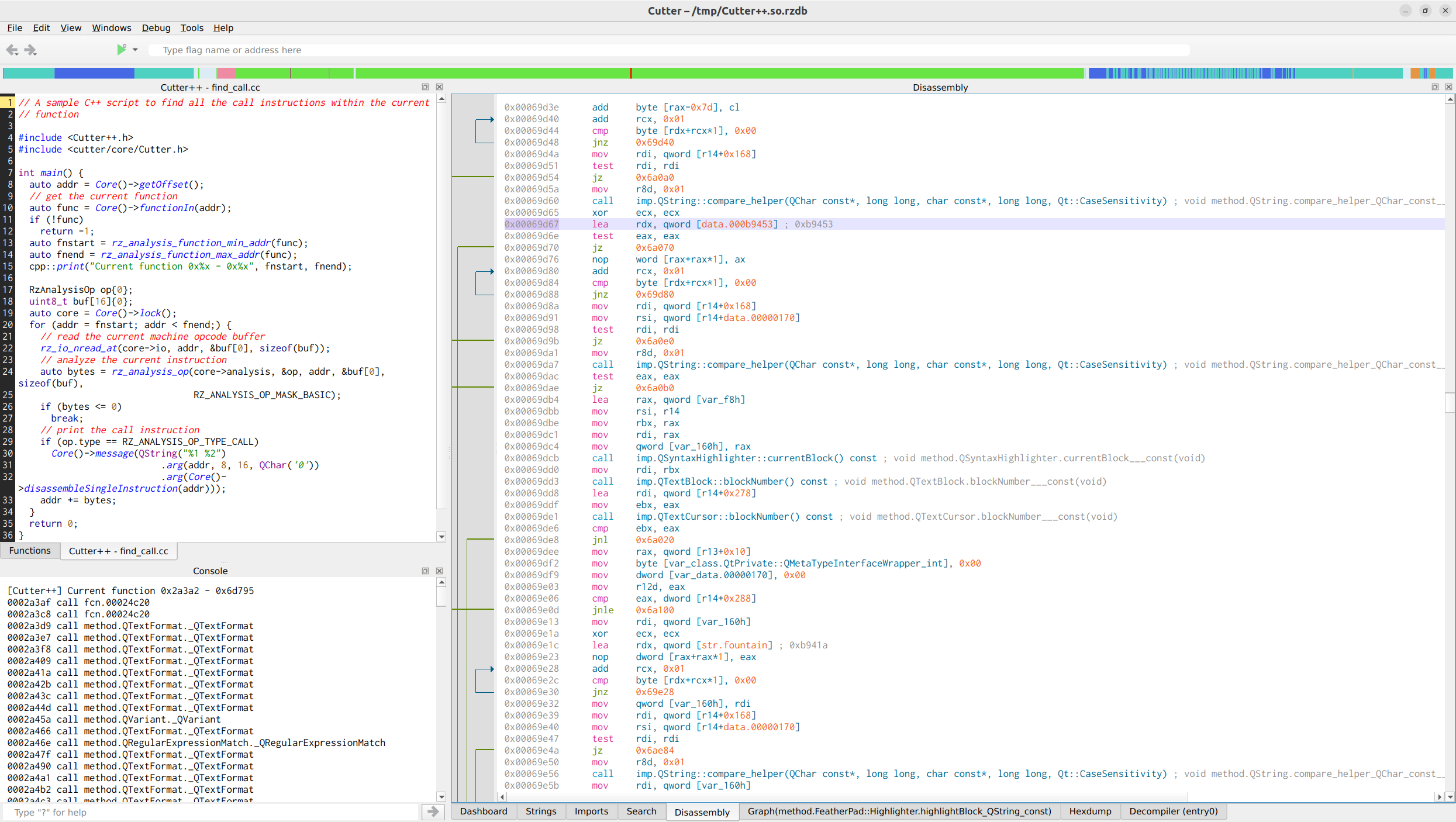
Task: Switch to the Functions tab
Action: [30, 551]
